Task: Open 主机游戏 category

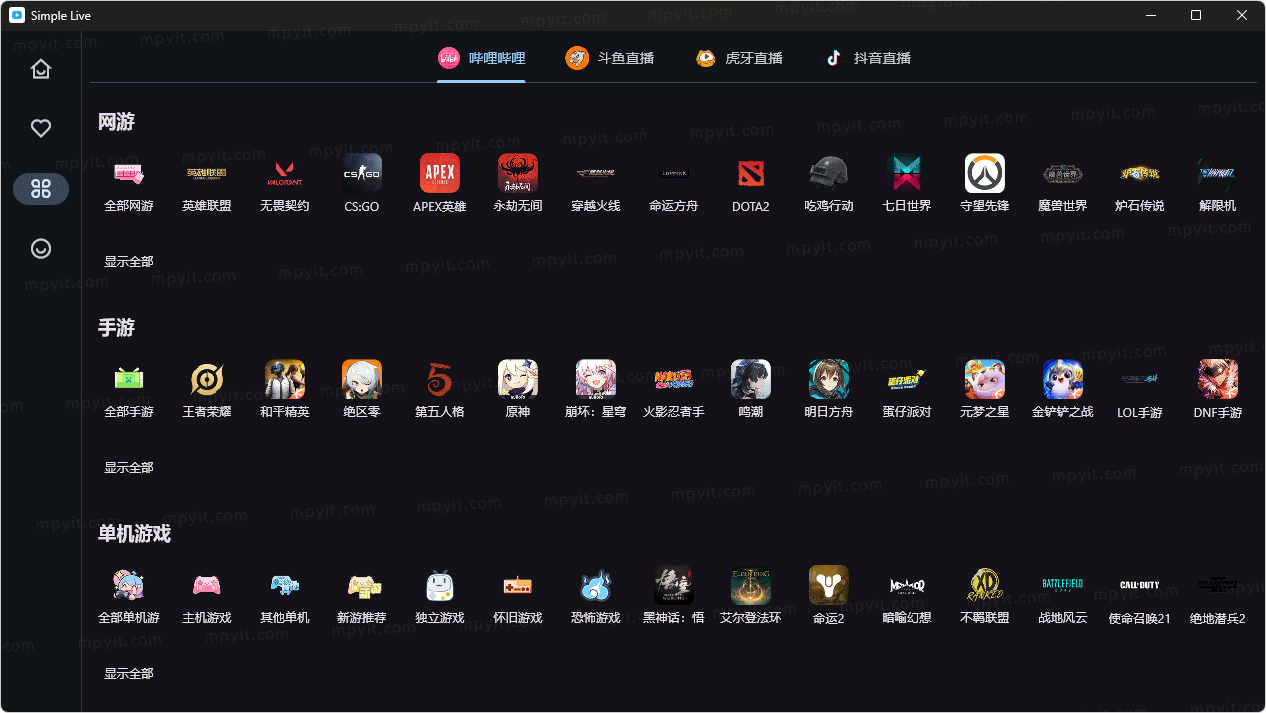Action: coord(207,595)
